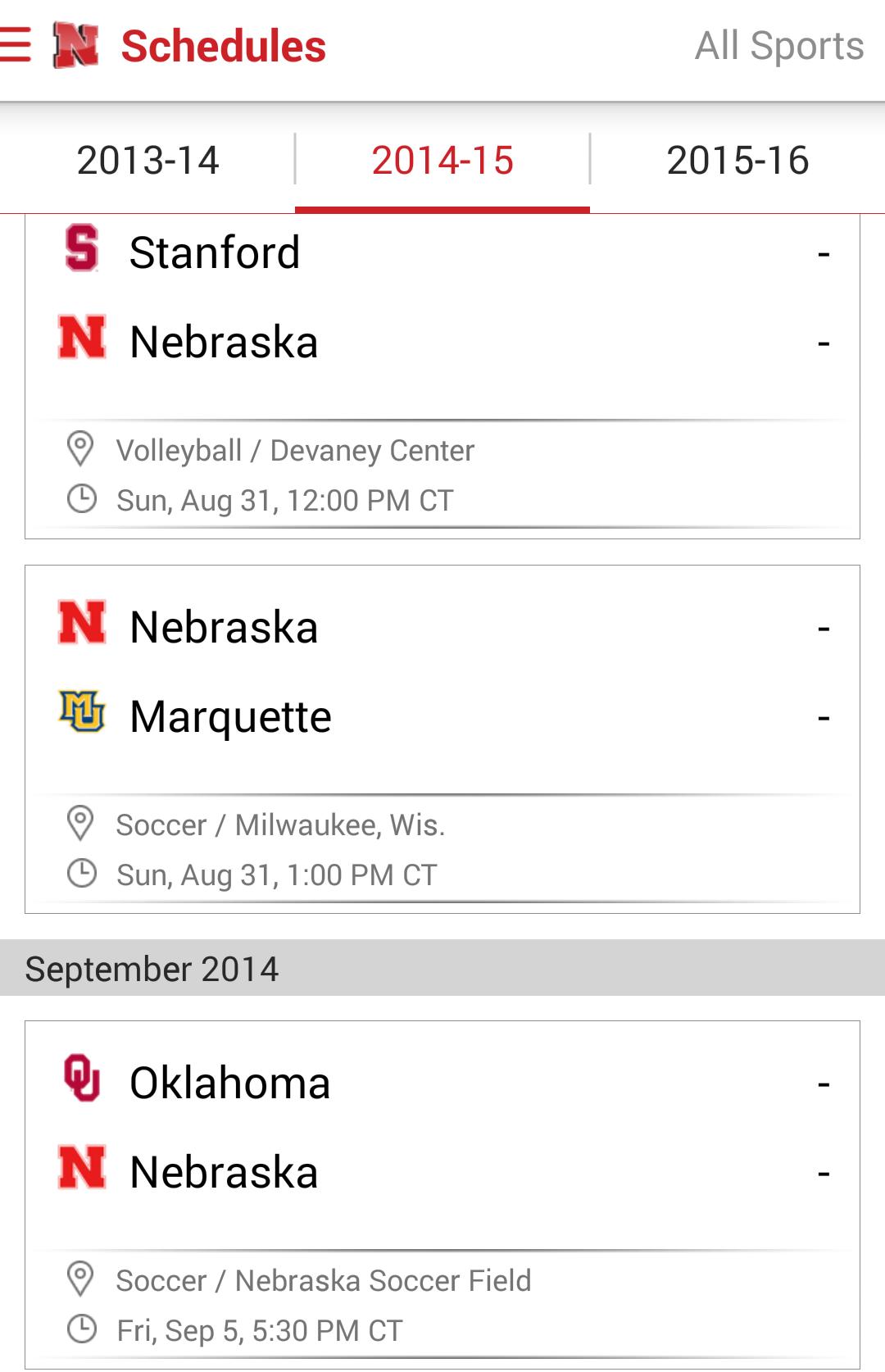The image size is (885, 1372).
Task: Tap the Oklahoma team logo
Action: pos(82,1077)
